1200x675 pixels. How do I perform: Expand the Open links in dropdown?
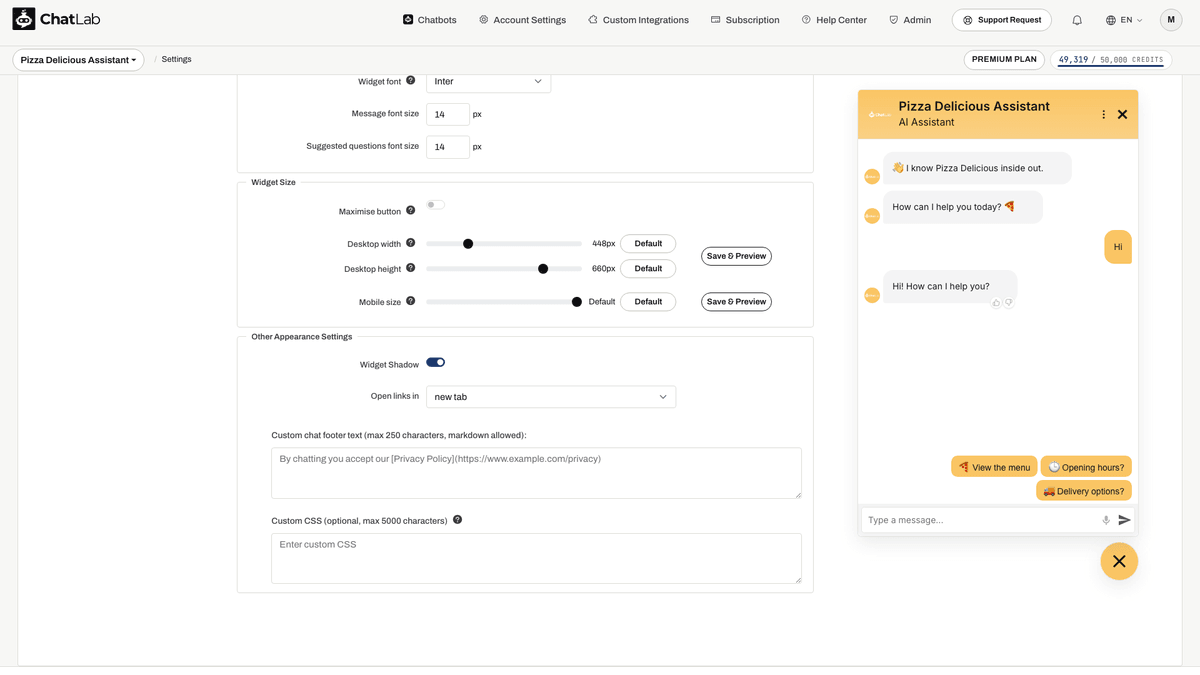(551, 397)
